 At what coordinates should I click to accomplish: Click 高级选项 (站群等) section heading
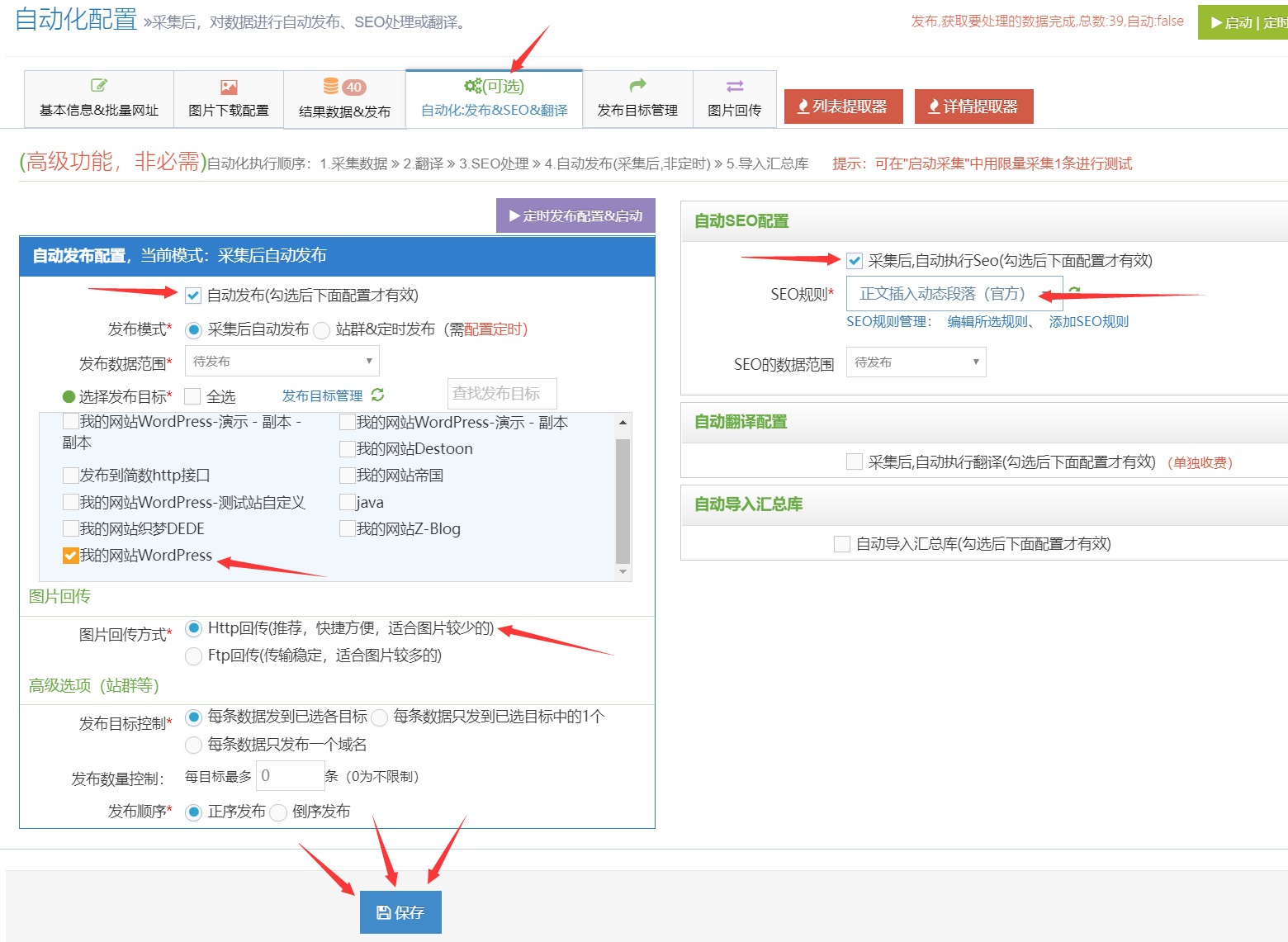coord(93,685)
